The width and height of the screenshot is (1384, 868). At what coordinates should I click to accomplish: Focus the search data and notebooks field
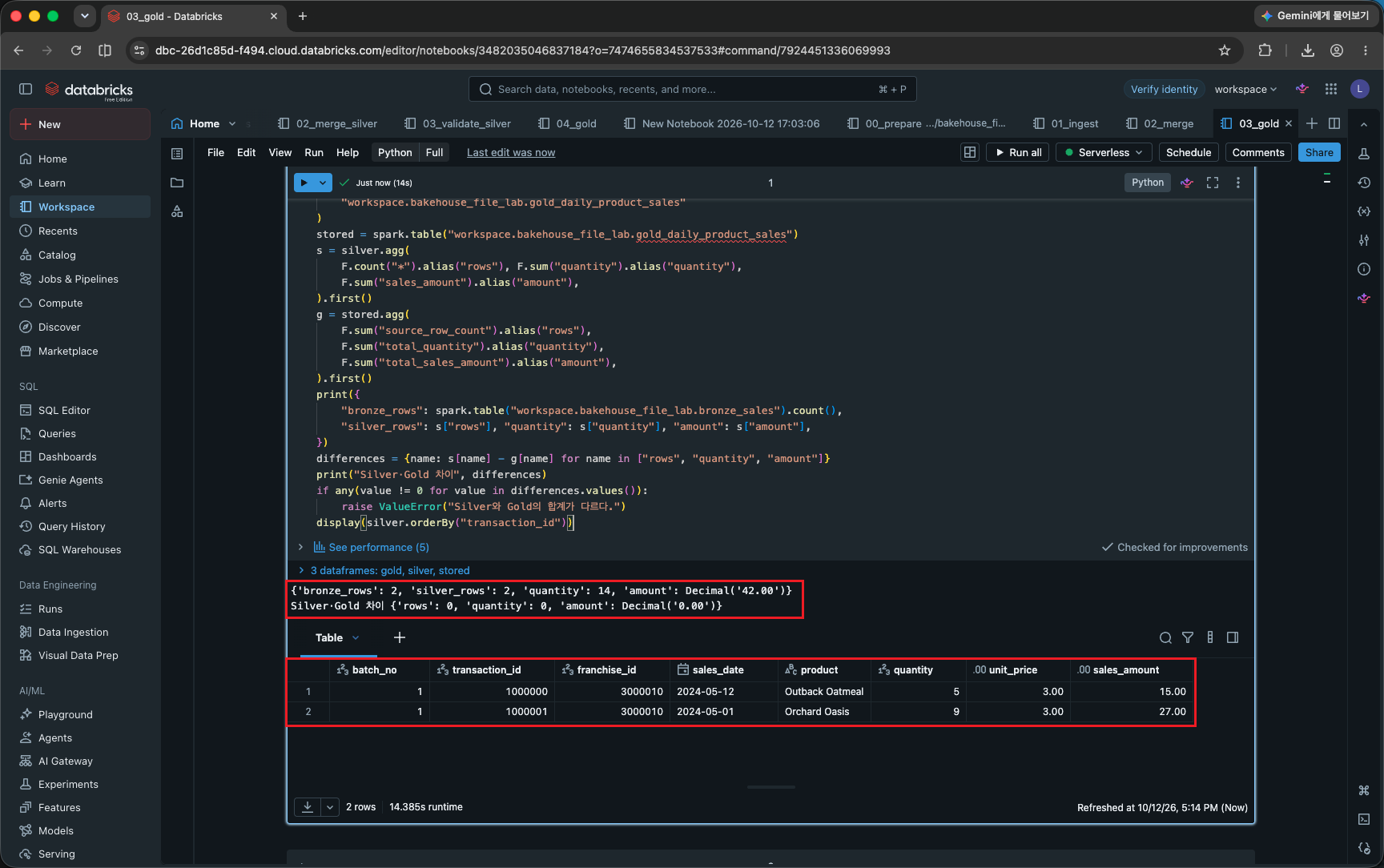692,89
